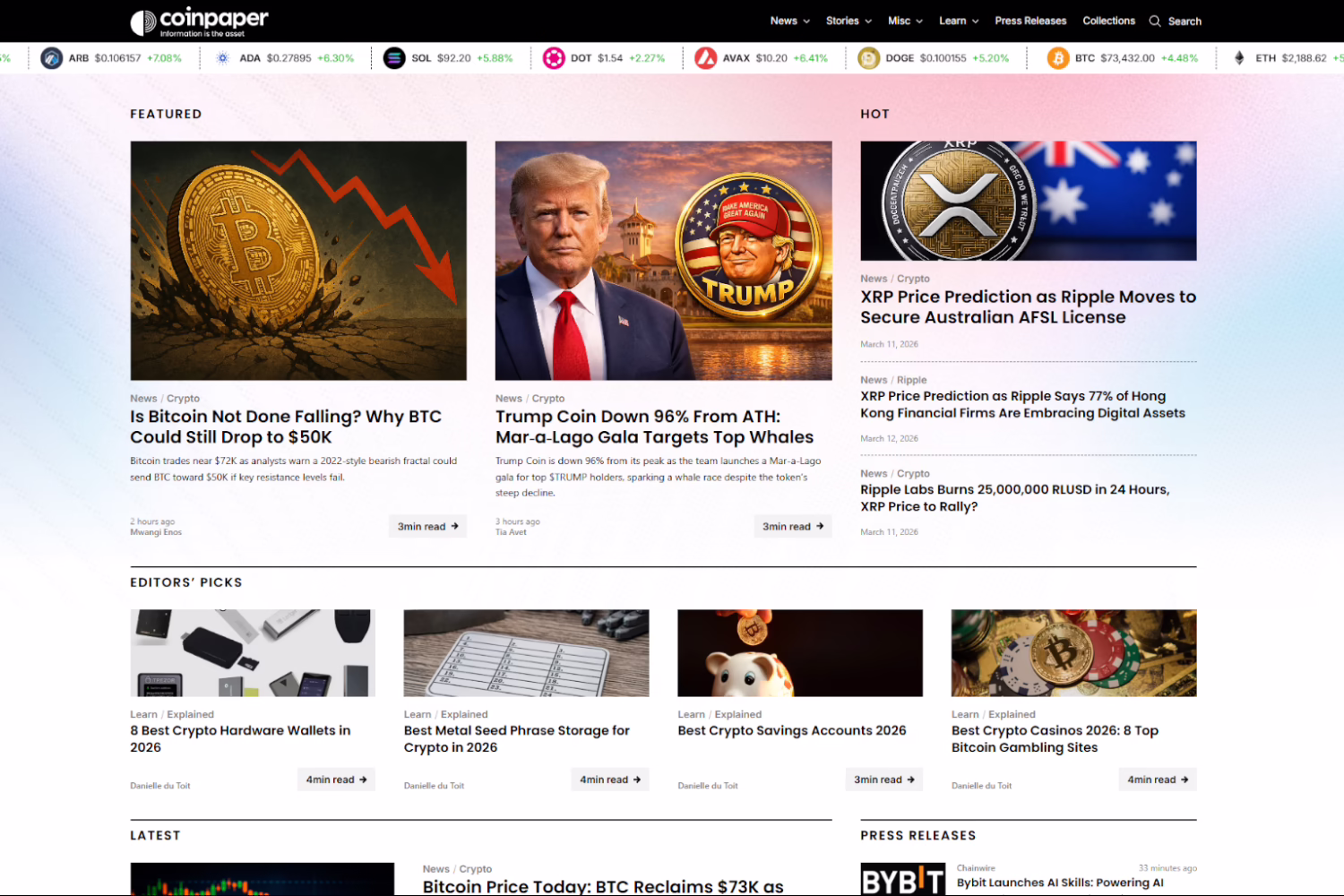Open the Stories dropdown menu
This screenshot has width=1344, height=896.
click(x=843, y=20)
